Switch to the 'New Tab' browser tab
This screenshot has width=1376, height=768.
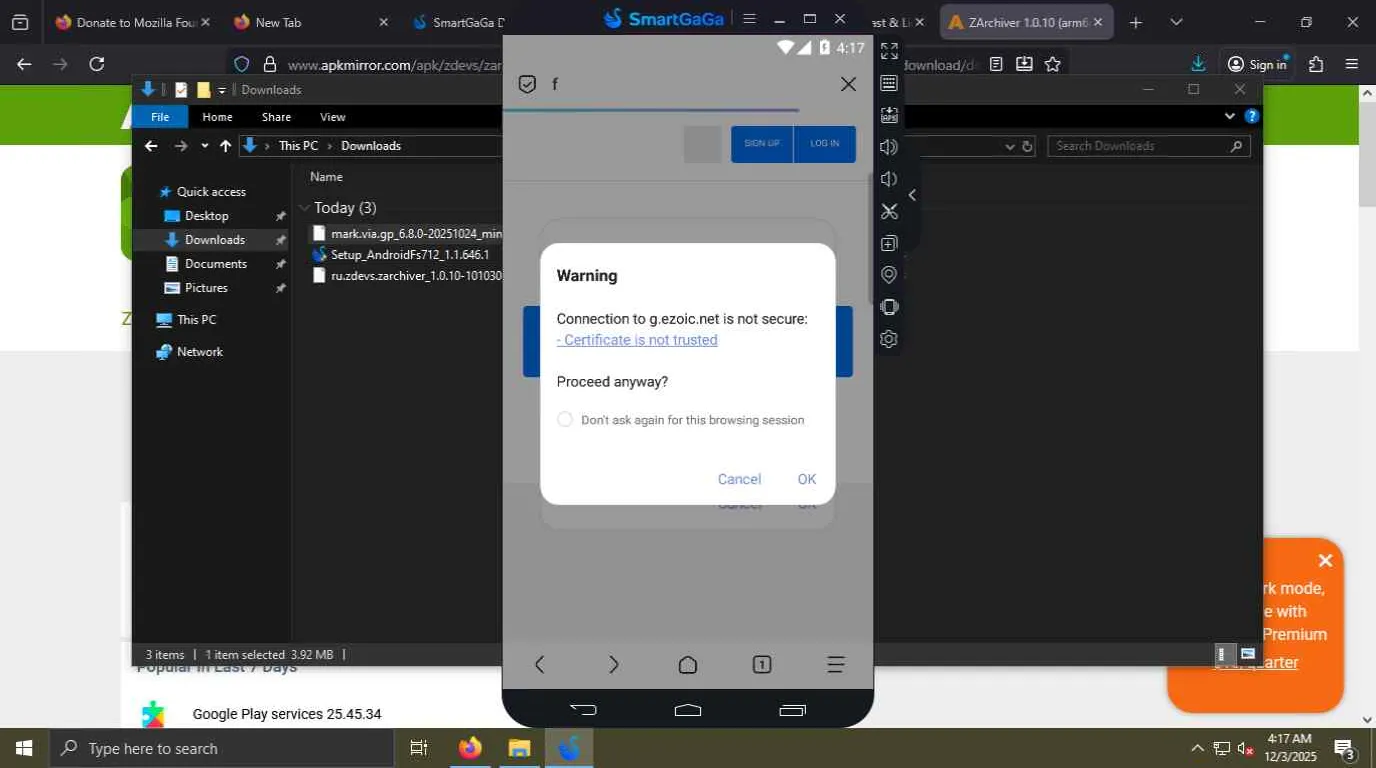click(x=310, y=22)
